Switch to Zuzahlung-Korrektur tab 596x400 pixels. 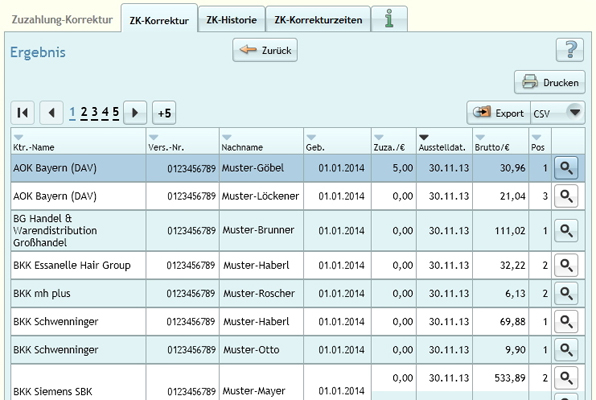tap(62, 19)
